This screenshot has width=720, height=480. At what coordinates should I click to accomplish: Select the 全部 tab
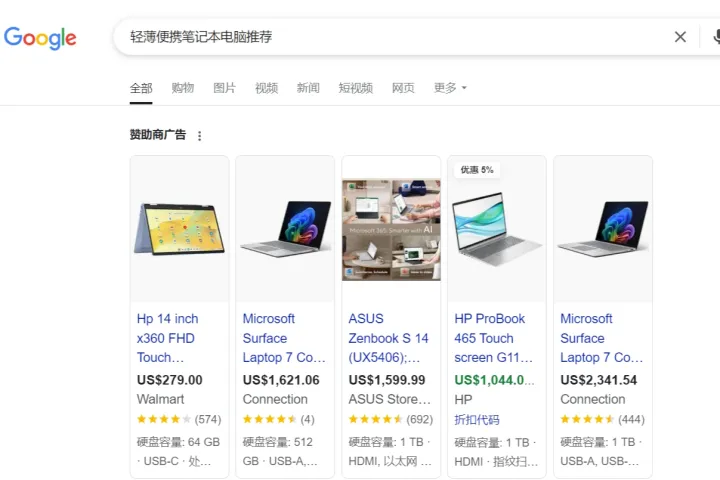pos(141,88)
